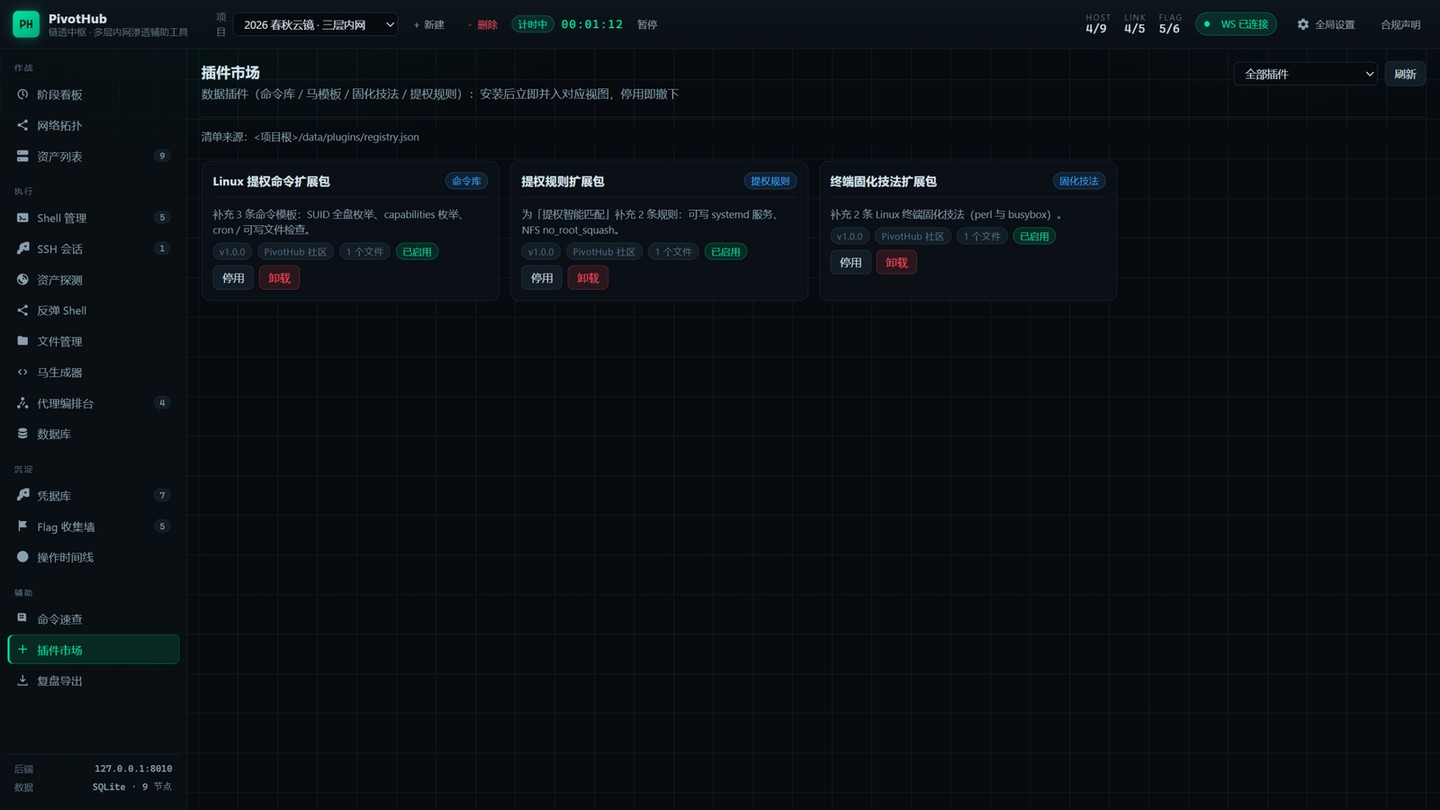Click the LINK 4/5 counter

[x=1134, y=24]
